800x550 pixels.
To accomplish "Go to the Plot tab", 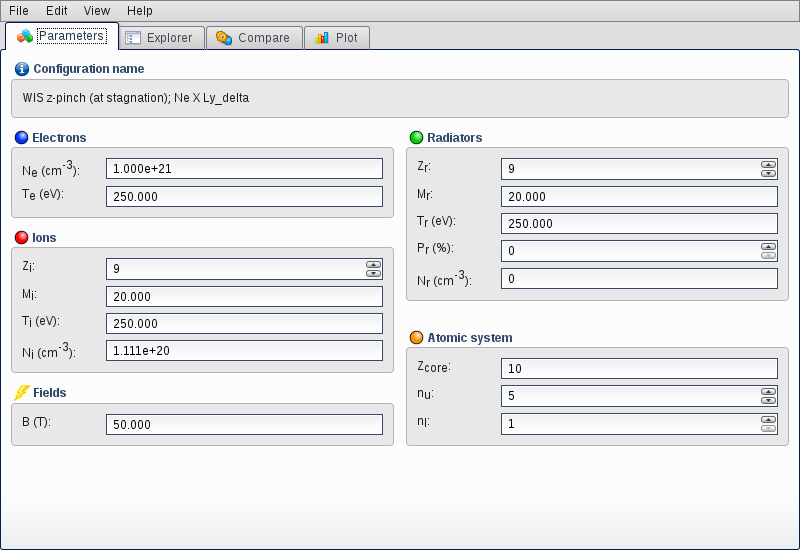I will click(x=337, y=38).
